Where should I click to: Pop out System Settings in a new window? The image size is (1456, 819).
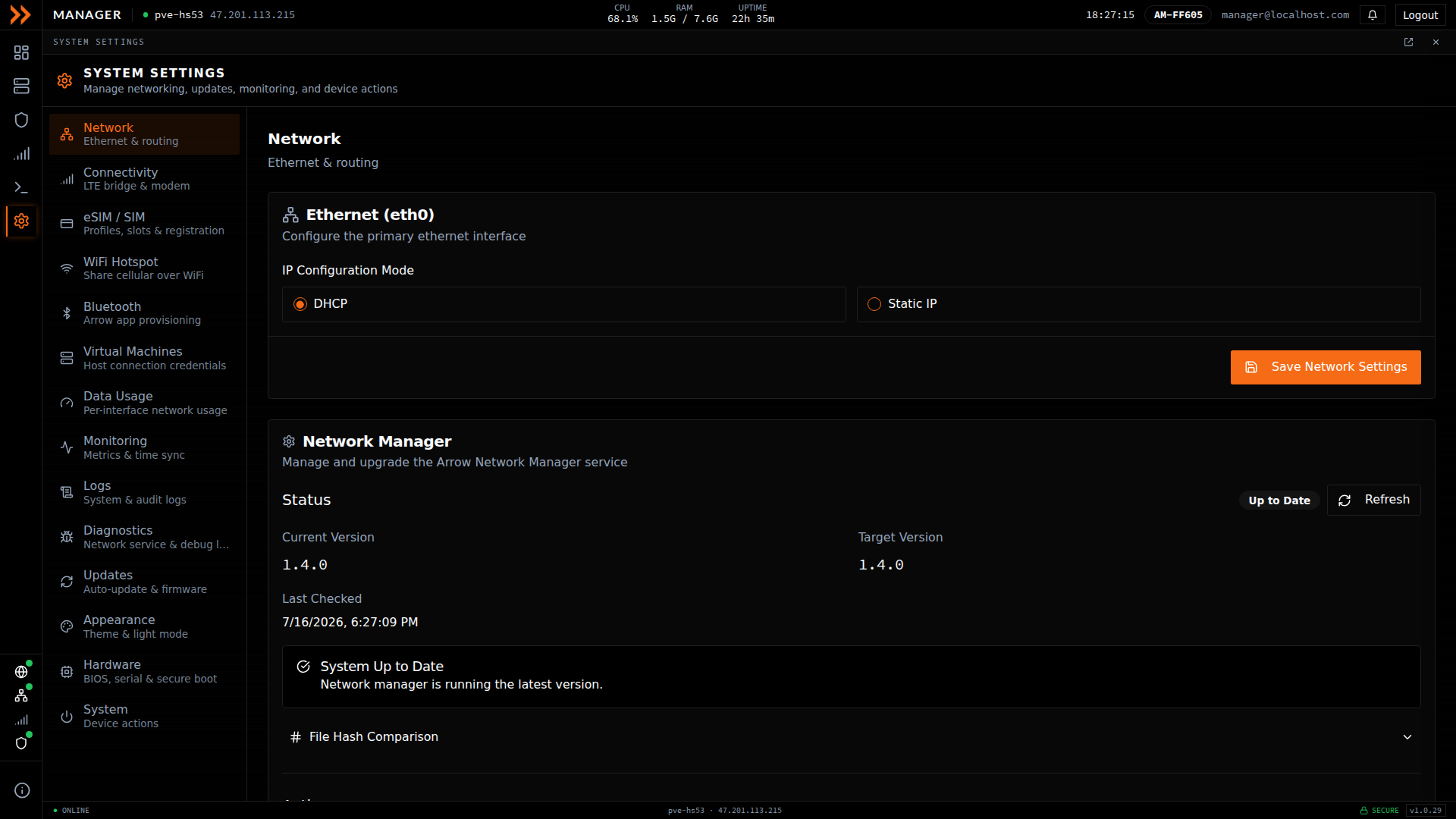(1408, 42)
